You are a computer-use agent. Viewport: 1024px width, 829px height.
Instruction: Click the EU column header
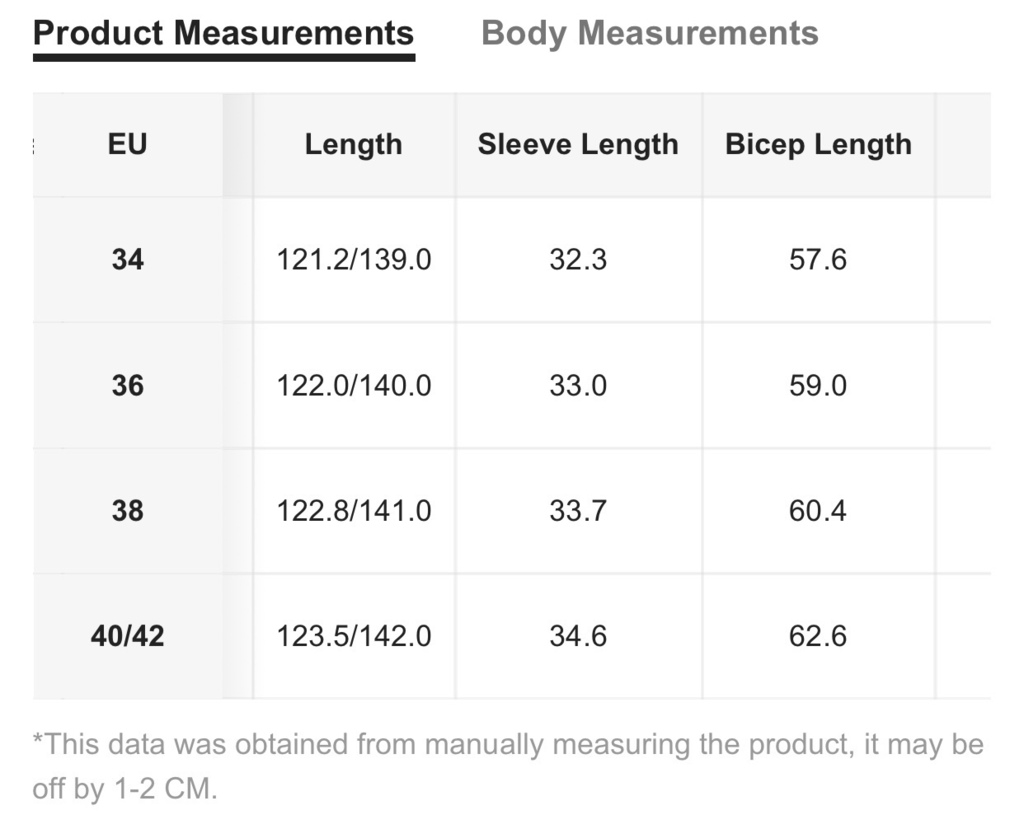tap(127, 144)
